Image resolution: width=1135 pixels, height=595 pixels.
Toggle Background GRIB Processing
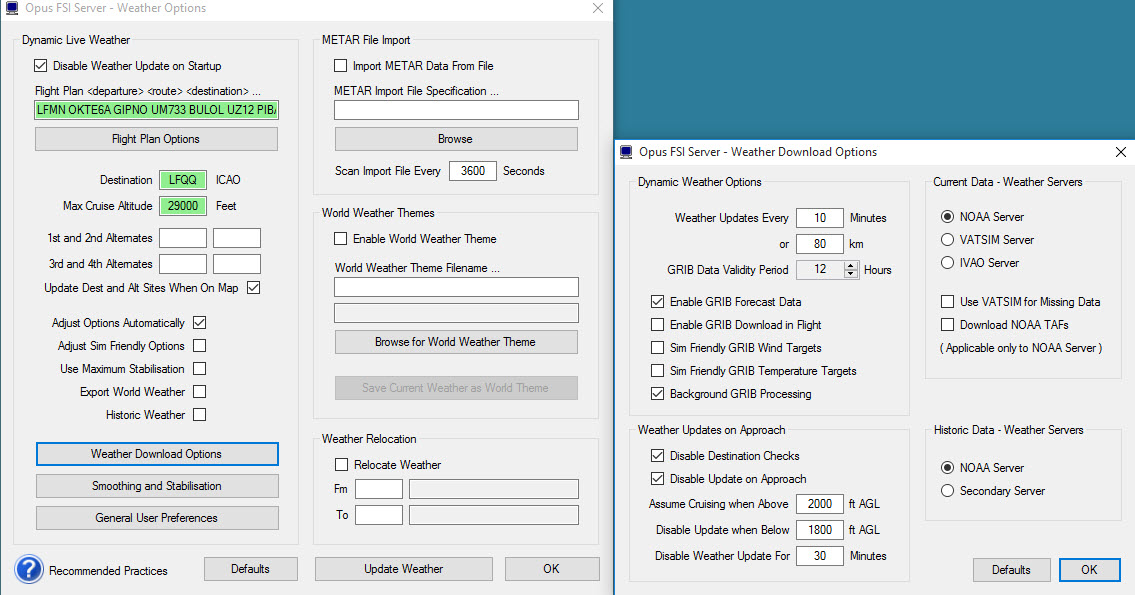point(657,394)
